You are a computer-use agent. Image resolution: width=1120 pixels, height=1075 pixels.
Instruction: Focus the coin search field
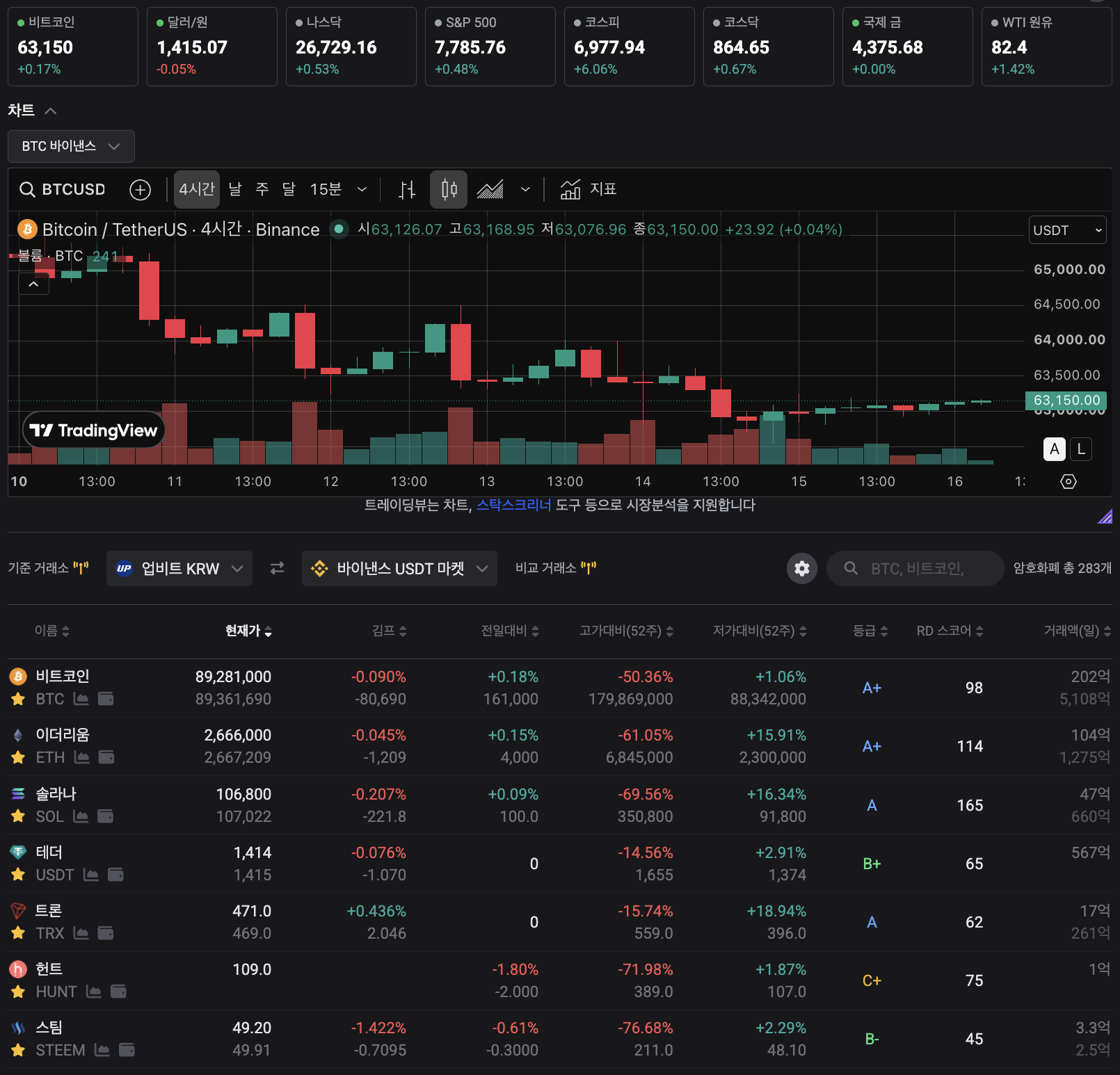coord(915,569)
